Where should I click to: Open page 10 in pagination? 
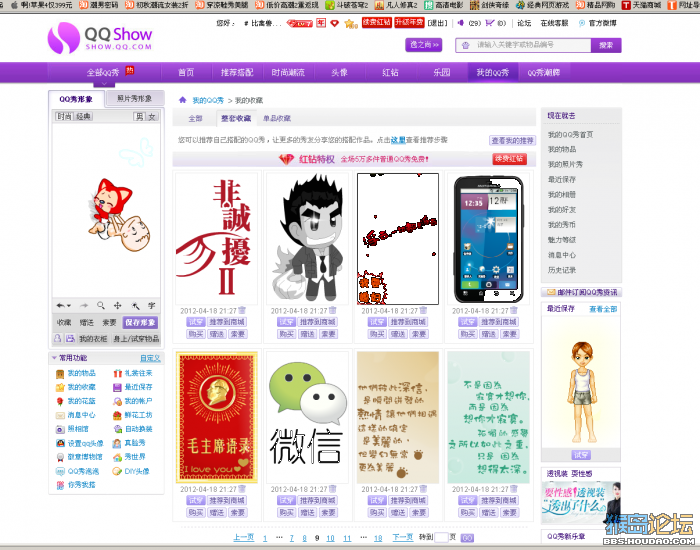point(330,538)
